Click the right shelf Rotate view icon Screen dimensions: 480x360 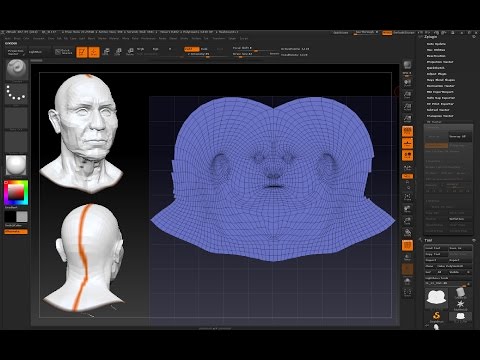(x=407, y=233)
